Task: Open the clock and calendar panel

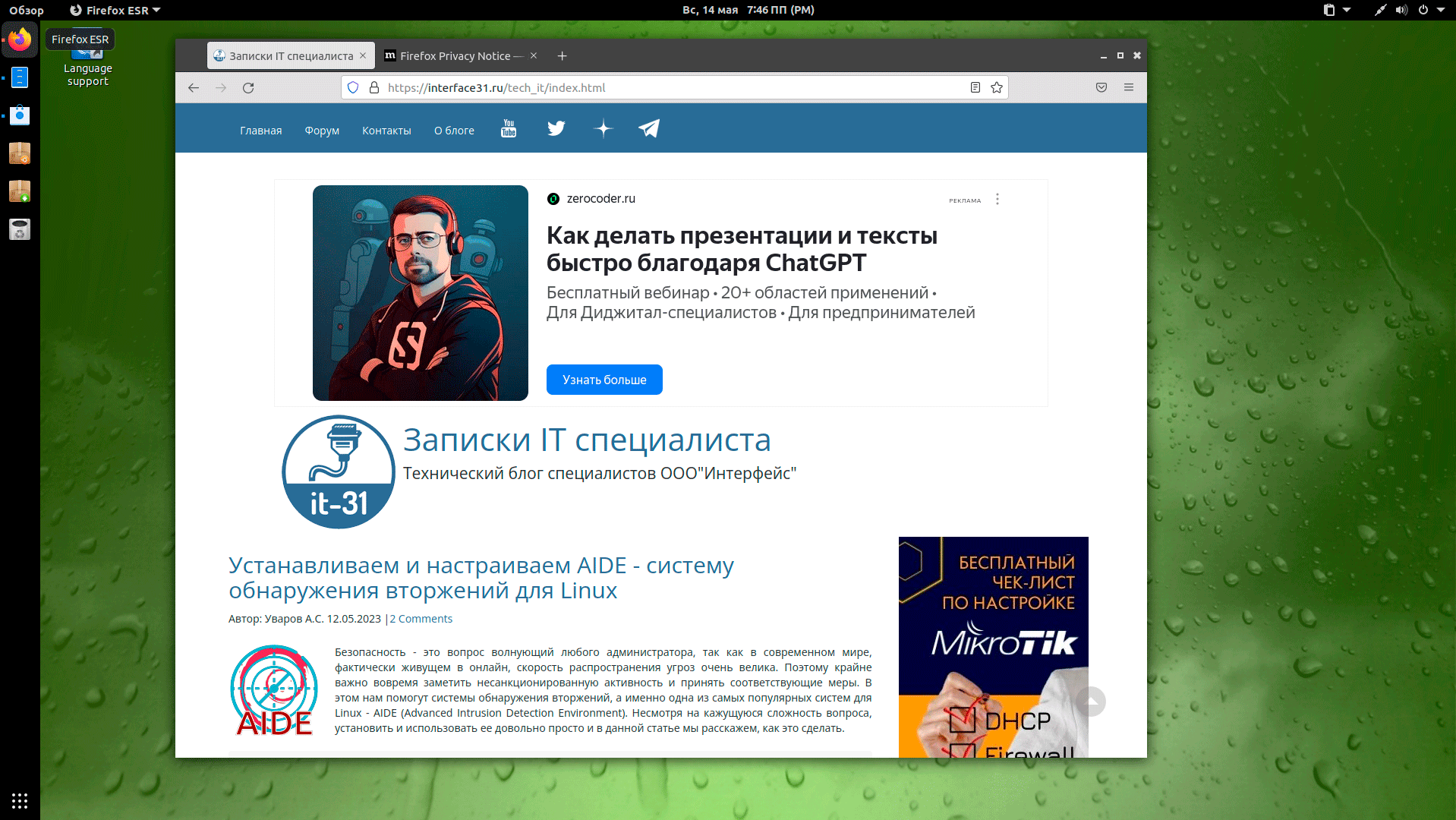Action: pos(748,10)
